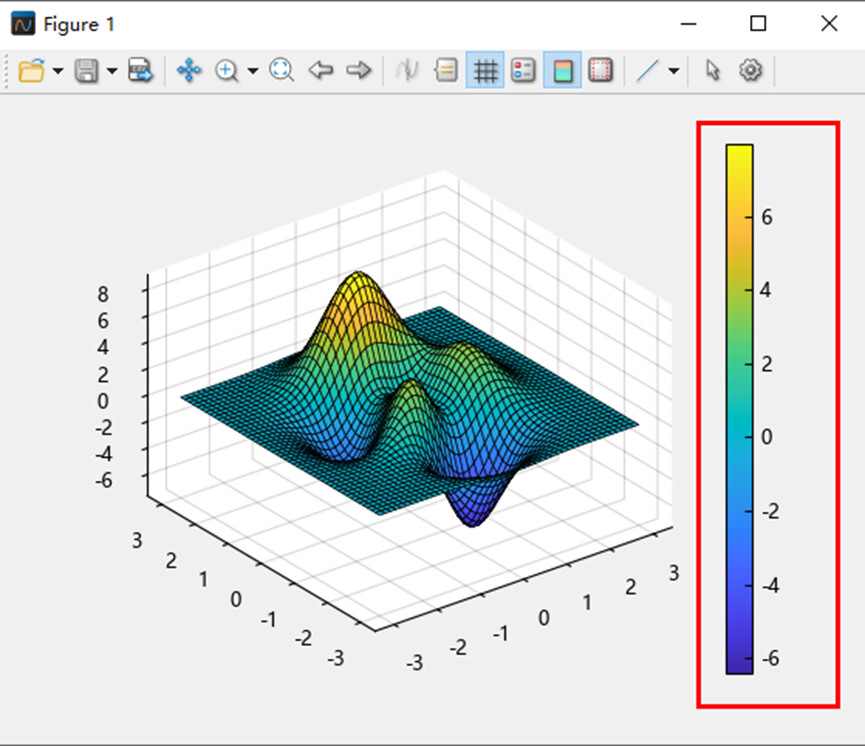Open the zoom options dropdown arrow
Viewport: 865px width, 746px height.
tap(253, 71)
